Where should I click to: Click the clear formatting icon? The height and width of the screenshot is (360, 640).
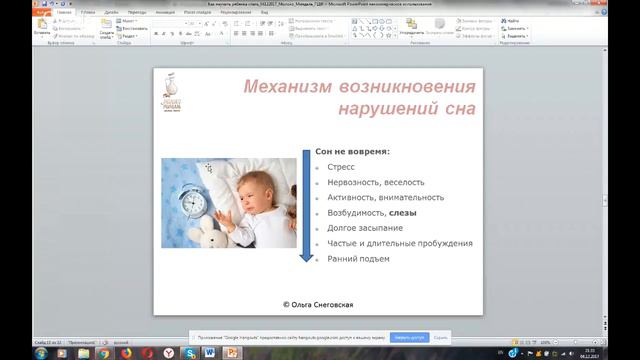click(x=225, y=24)
